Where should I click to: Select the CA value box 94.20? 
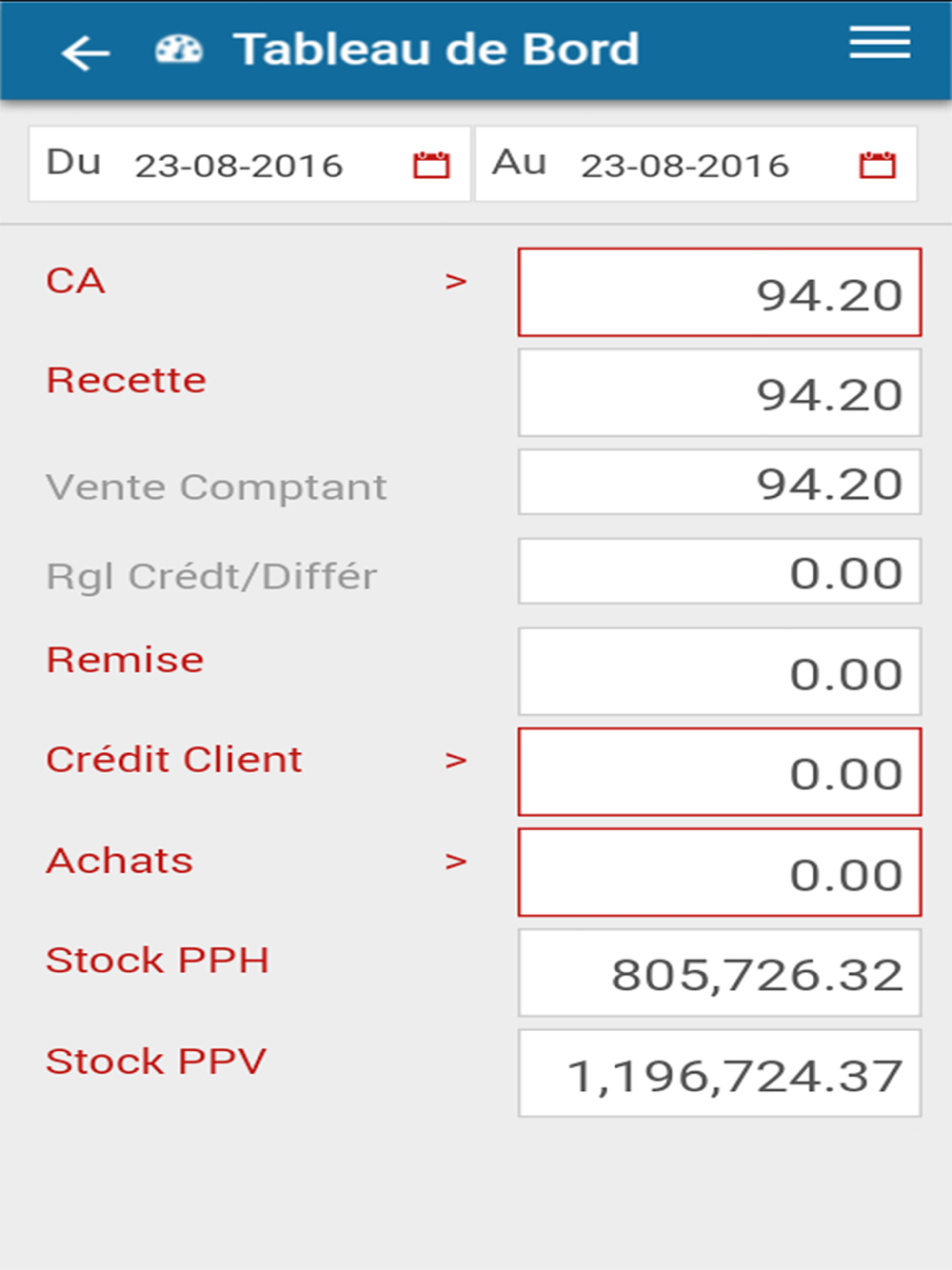tap(720, 292)
